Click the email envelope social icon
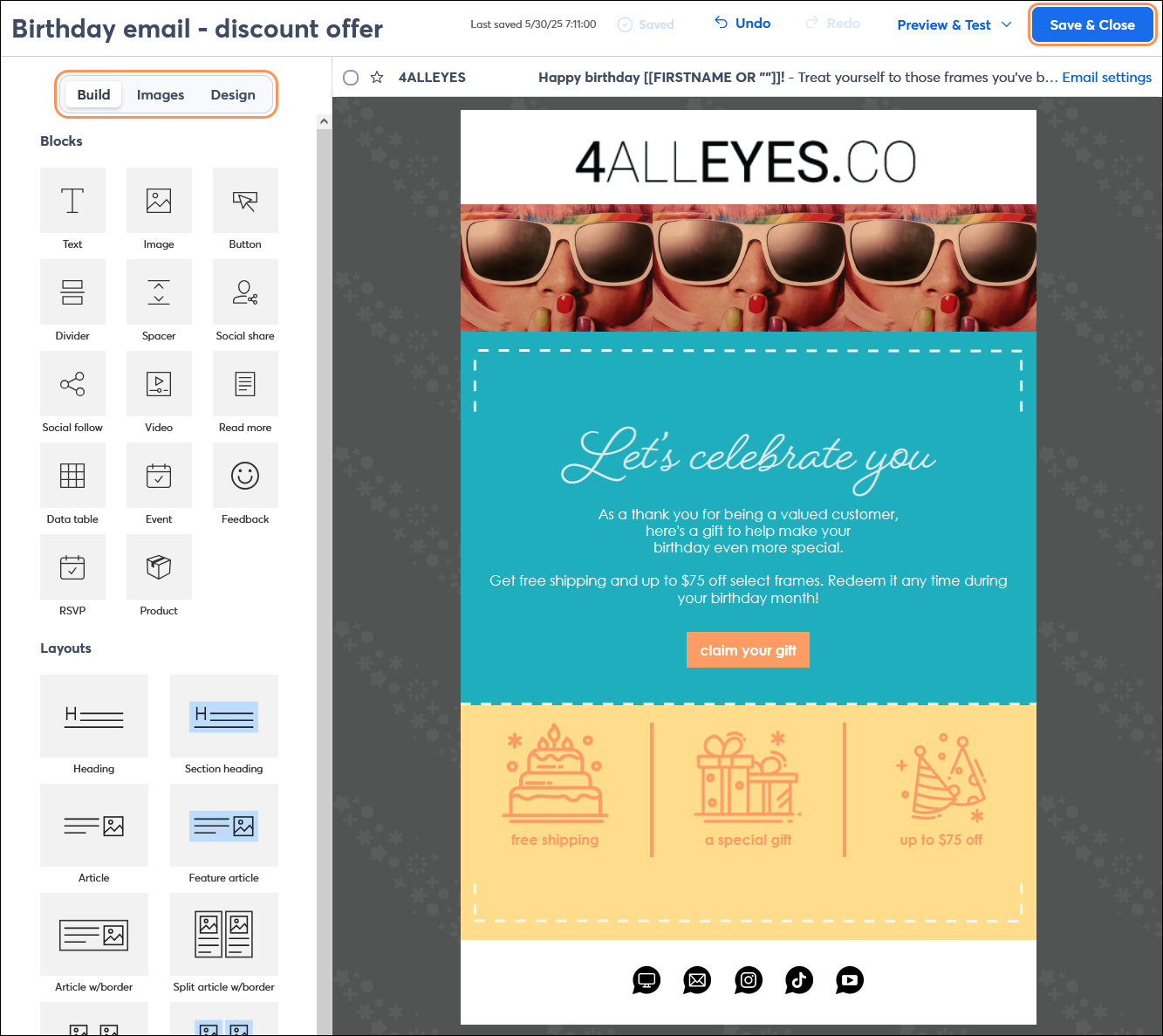Viewport: 1163px width, 1036px height. click(697, 980)
